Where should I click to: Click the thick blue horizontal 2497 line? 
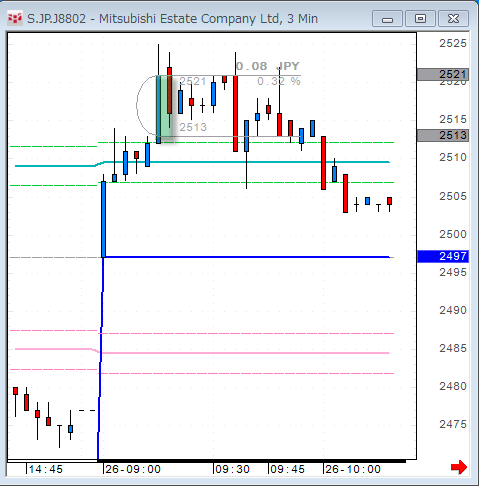pos(247,257)
